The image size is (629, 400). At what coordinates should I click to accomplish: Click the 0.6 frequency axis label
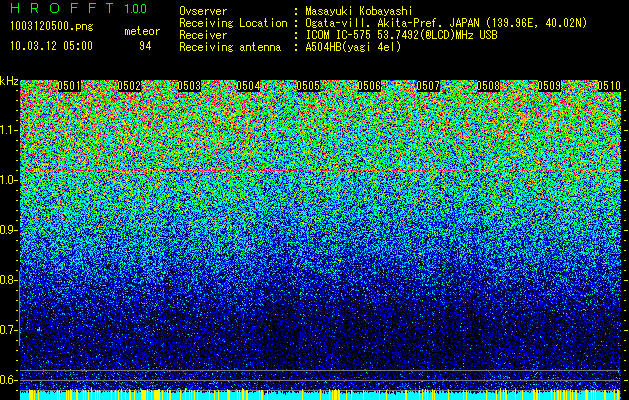coord(8,380)
